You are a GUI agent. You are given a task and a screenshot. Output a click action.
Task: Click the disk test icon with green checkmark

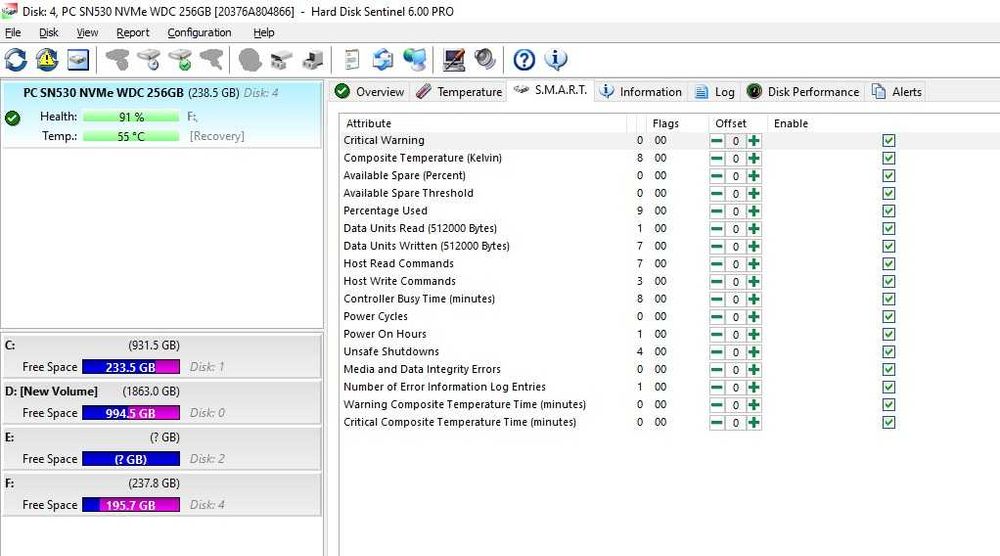180,60
